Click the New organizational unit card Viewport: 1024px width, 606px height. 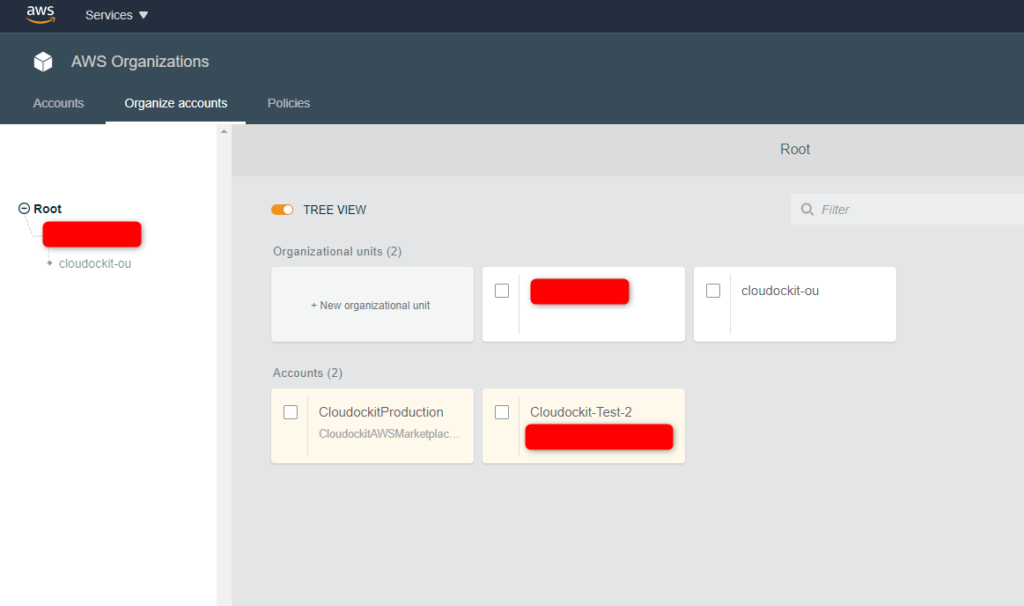click(371, 304)
